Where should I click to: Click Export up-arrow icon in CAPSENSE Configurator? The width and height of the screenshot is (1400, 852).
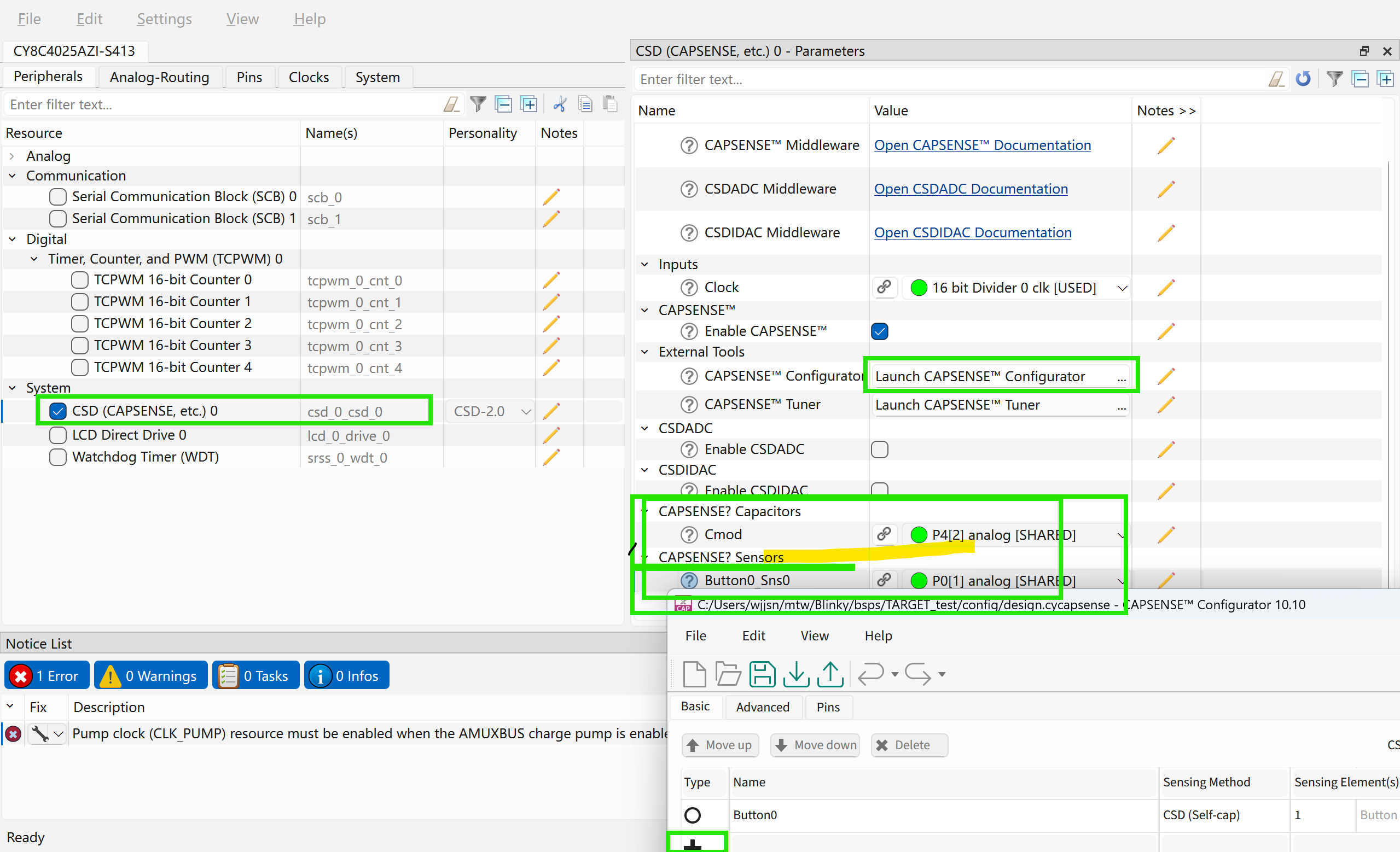coord(830,674)
